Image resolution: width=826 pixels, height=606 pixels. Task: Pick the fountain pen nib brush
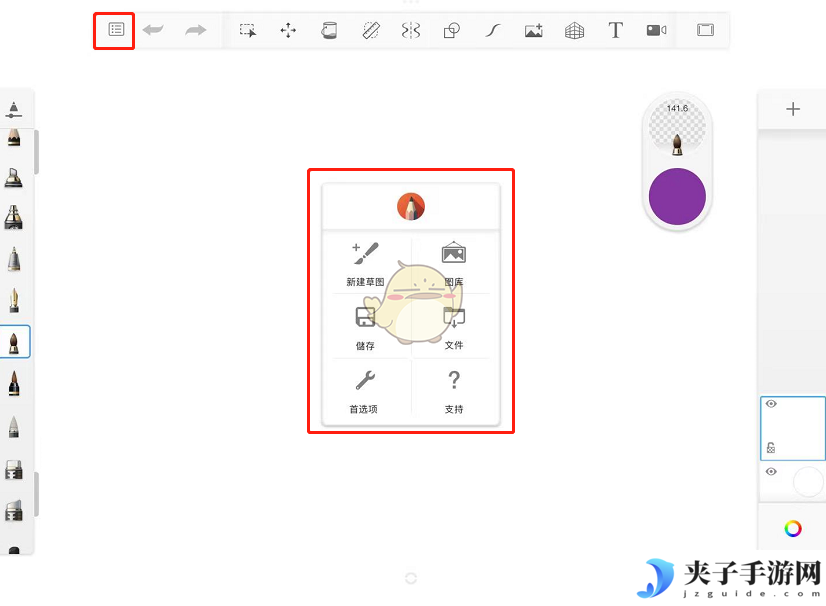pyautogui.click(x=14, y=300)
